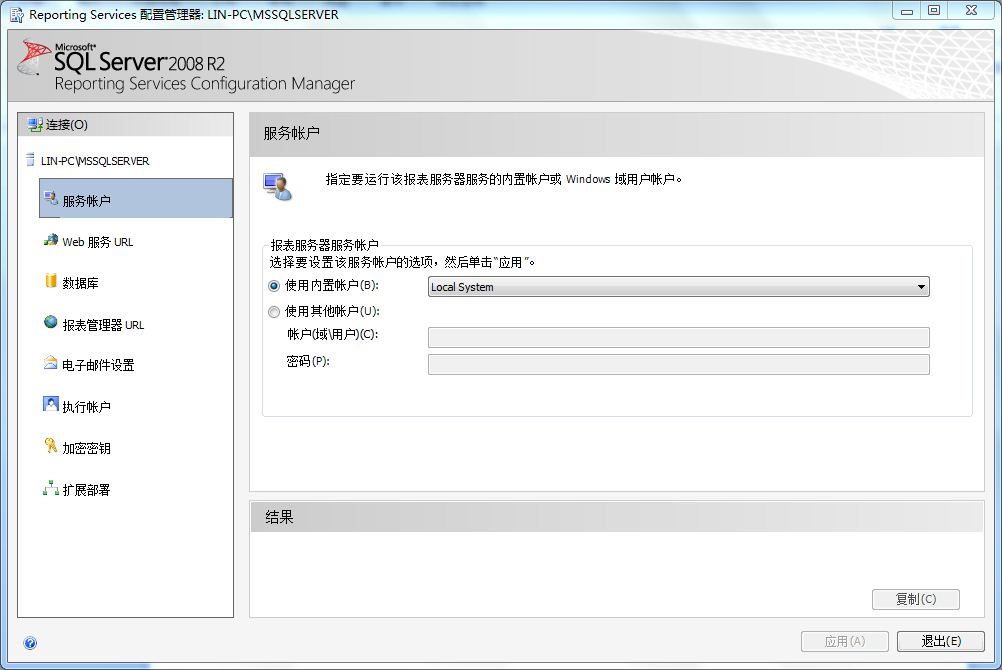The height and width of the screenshot is (670, 1002).
Task: Click the Web 服务 URL sidebar icon
Action: (x=50, y=240)
